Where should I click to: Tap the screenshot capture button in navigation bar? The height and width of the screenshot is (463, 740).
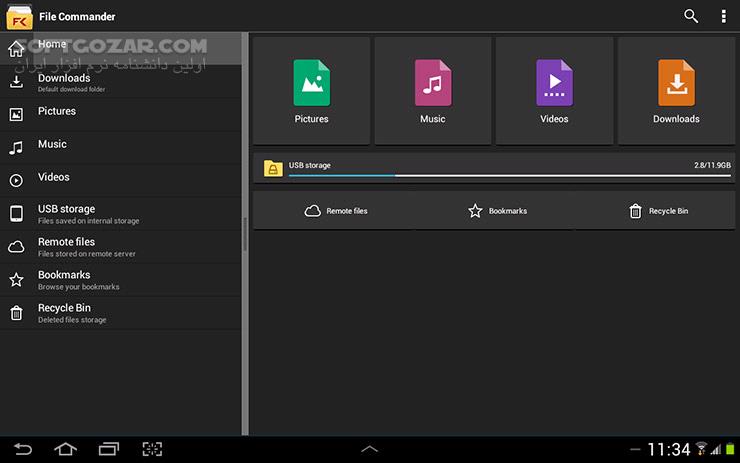[x=152, y=449]
